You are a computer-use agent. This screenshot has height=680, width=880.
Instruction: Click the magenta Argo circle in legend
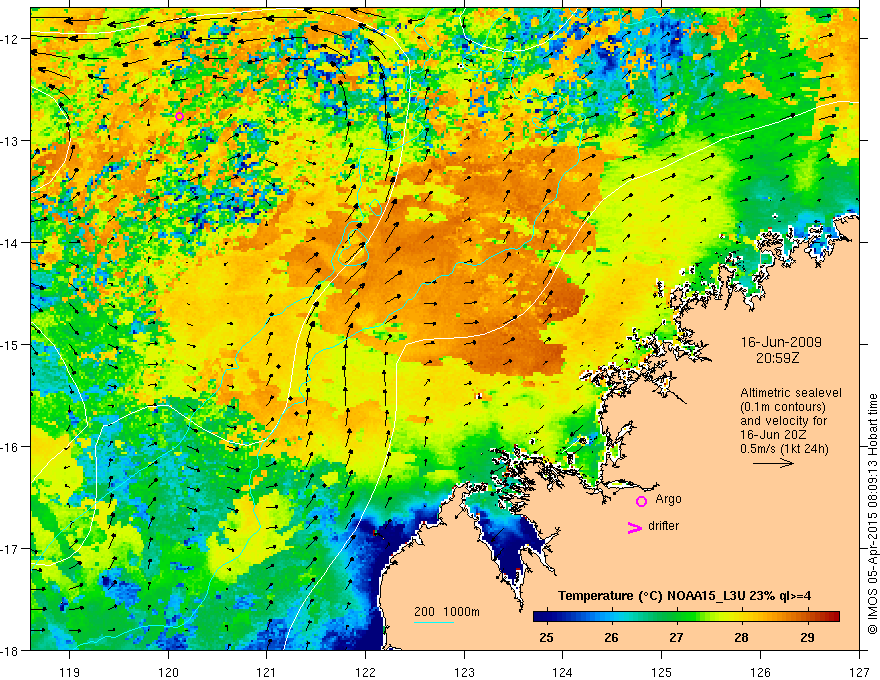click(641, 501)
